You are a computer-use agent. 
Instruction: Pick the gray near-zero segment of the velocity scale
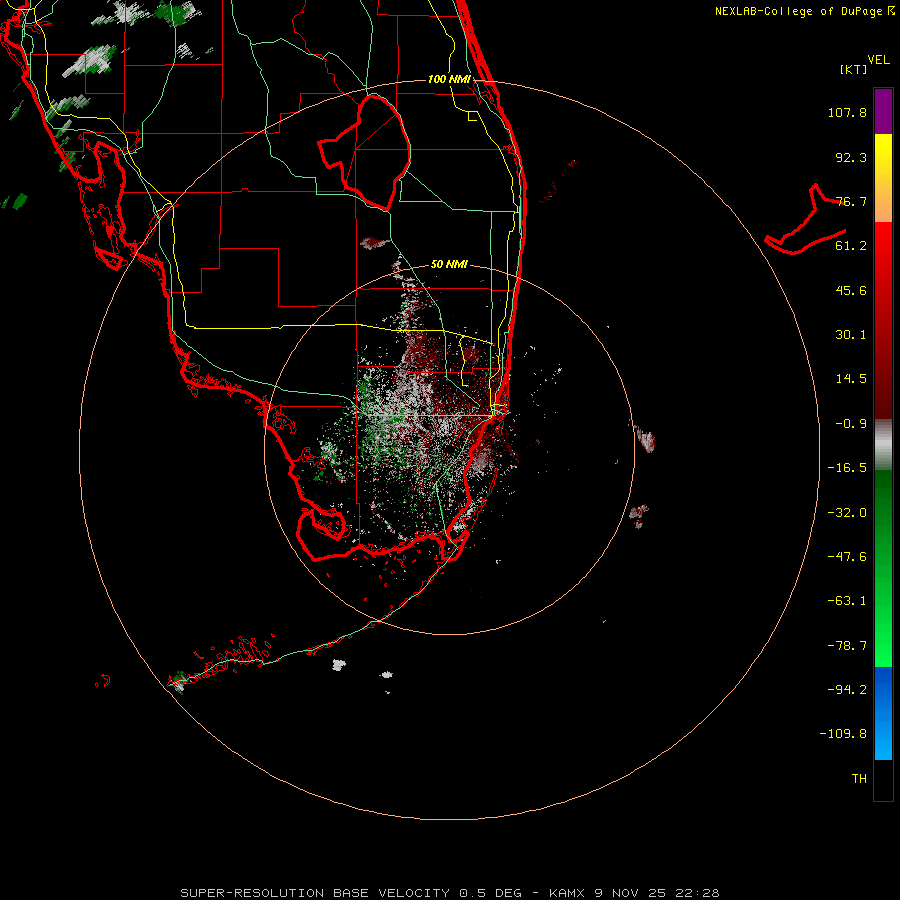click(883, 445)
